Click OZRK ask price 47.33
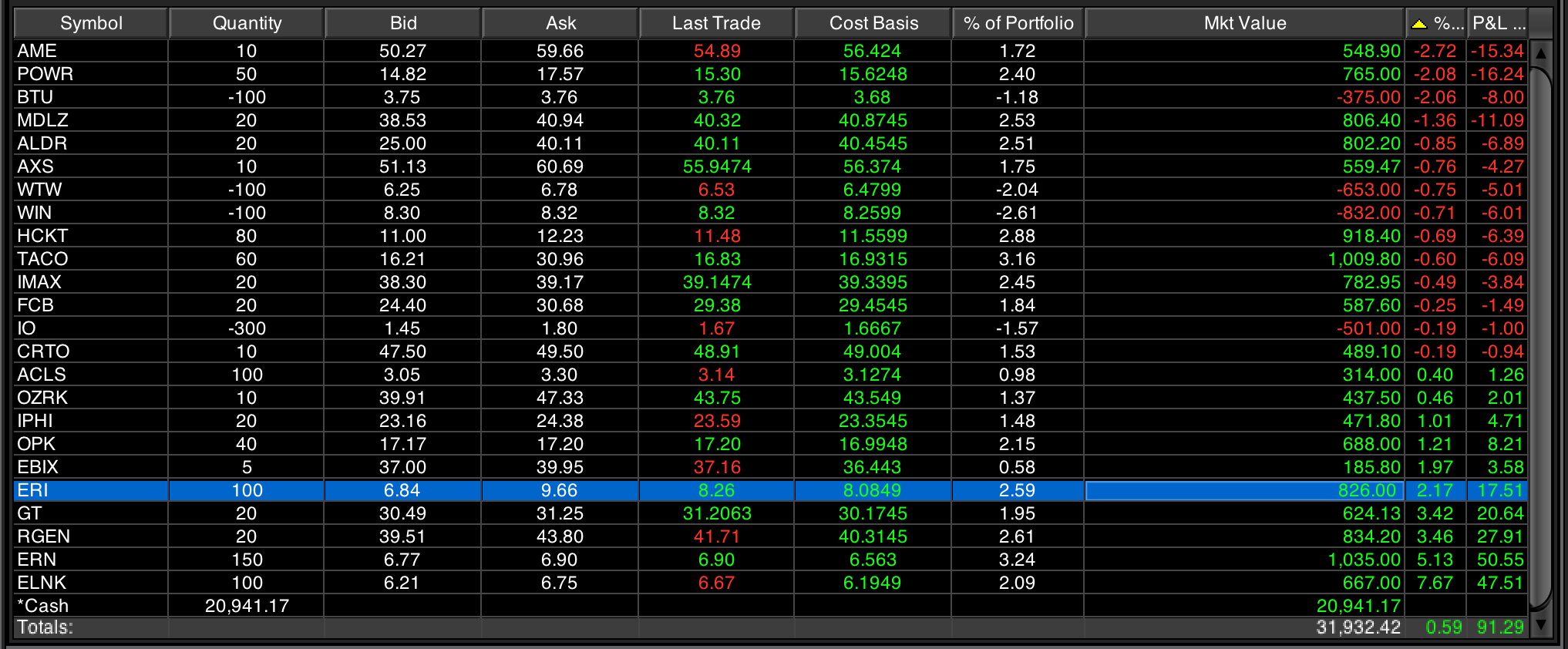 pyautogui.click(x=560, y=398)
